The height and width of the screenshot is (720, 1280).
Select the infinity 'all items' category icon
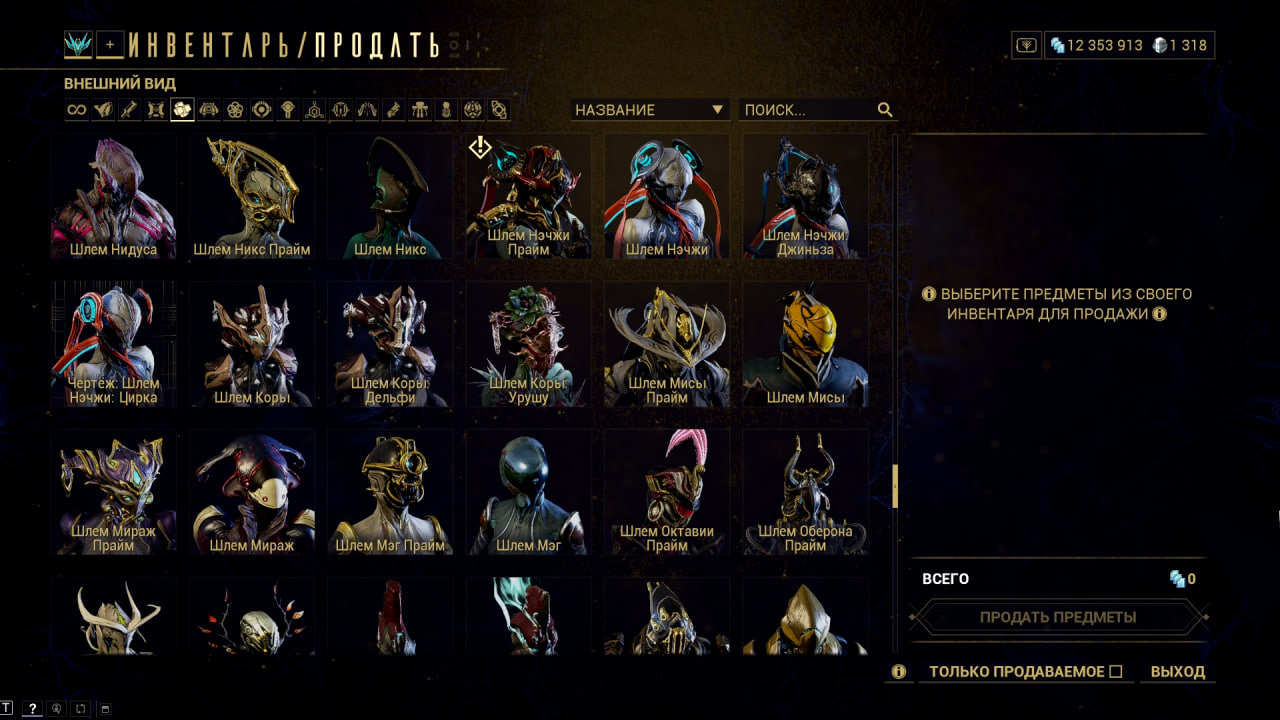tap(77, 110)
